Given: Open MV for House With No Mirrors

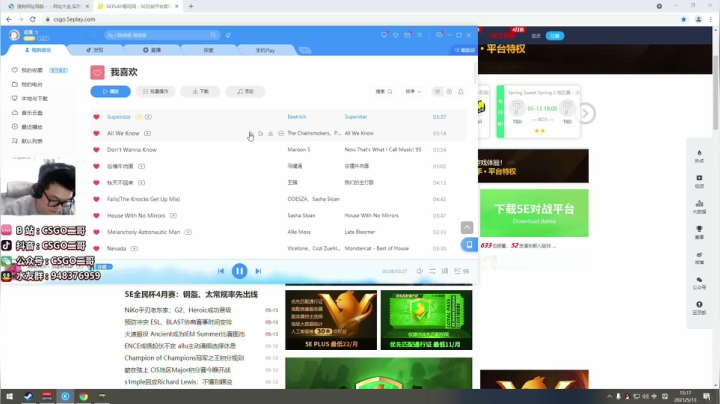Looking at the screenshot, I should click(x=173, y=215).
